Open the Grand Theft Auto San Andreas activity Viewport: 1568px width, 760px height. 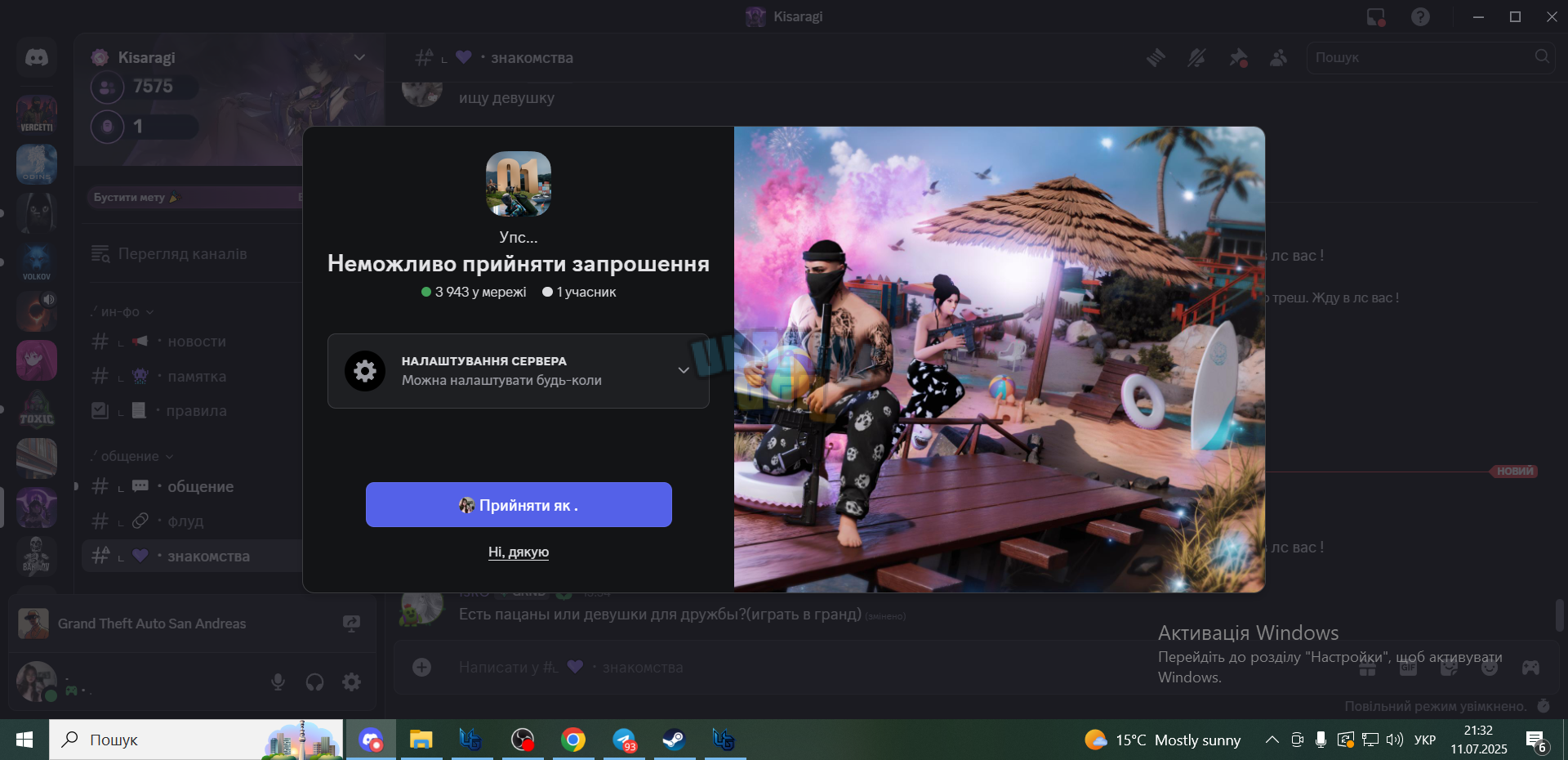pos(192,624)
